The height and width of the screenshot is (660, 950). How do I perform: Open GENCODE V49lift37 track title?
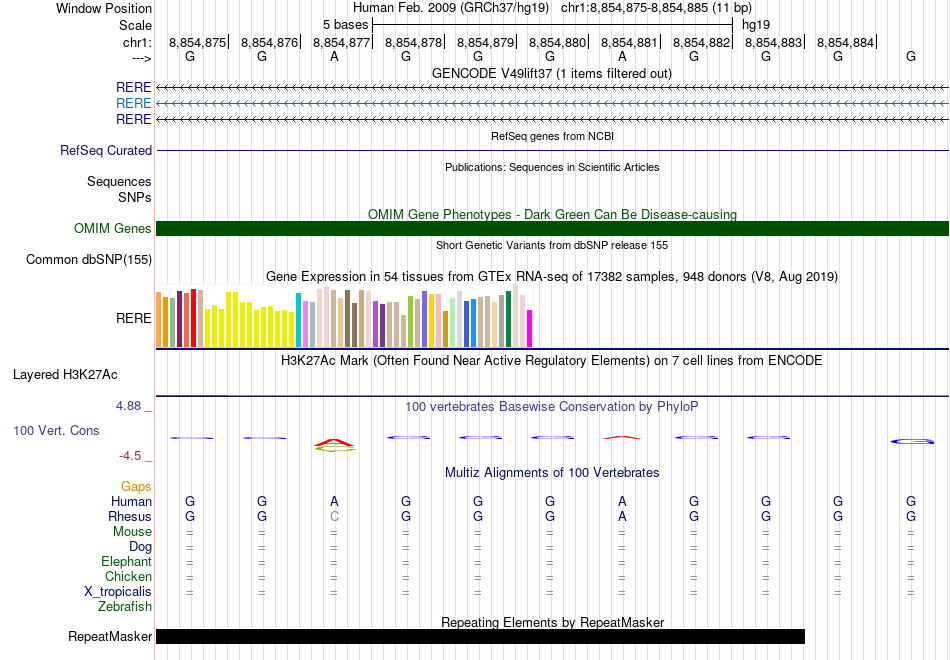click(551, 74)
